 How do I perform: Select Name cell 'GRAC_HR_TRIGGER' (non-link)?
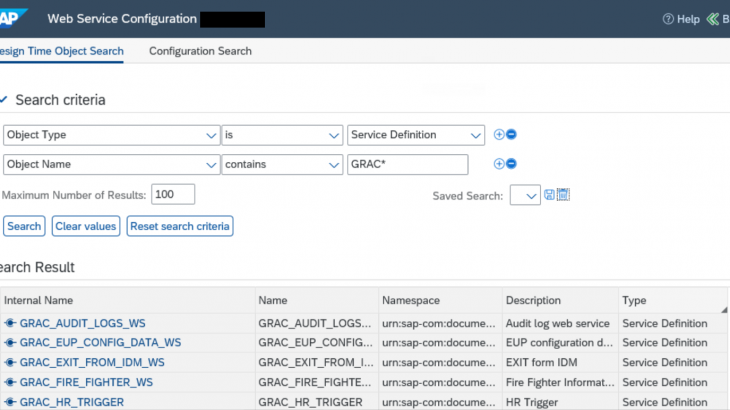(x=317, y=402)
